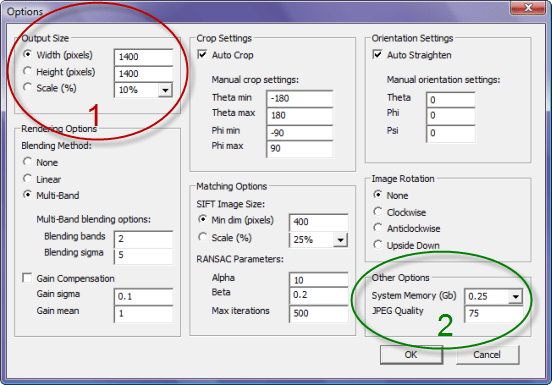Select None blending method
The width and height of the screenshot is (552, 385).
coord(27,162)
